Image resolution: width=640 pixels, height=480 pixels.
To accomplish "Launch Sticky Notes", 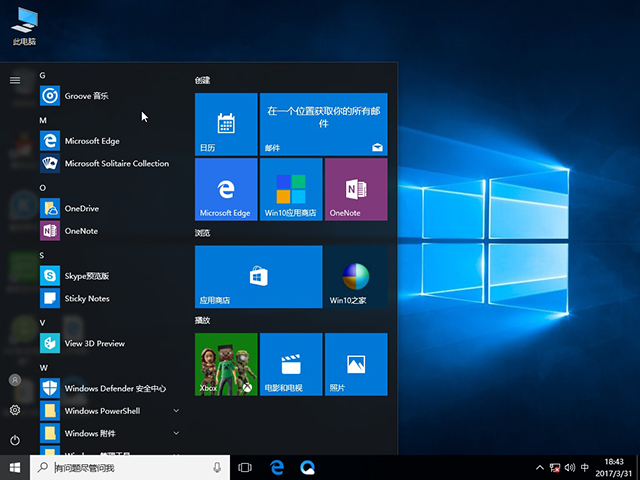I will pos(86,298).
